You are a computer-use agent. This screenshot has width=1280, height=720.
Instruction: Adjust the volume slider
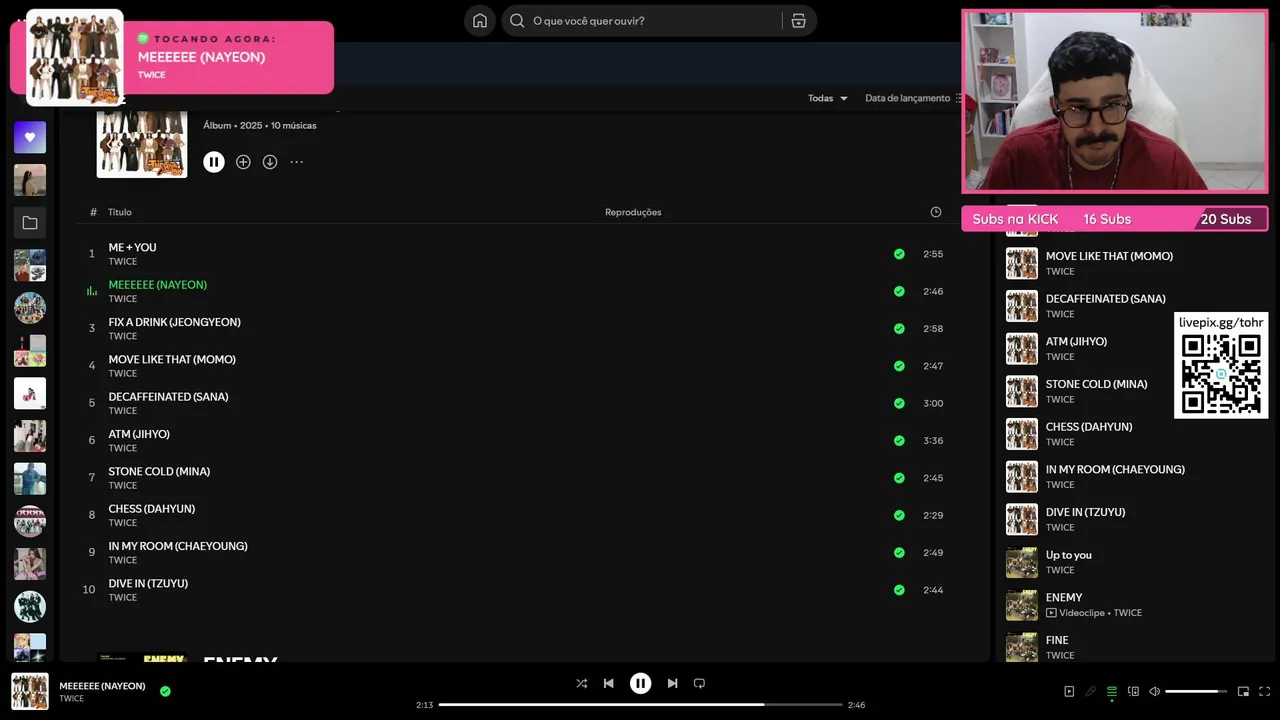coord(1196,691)
